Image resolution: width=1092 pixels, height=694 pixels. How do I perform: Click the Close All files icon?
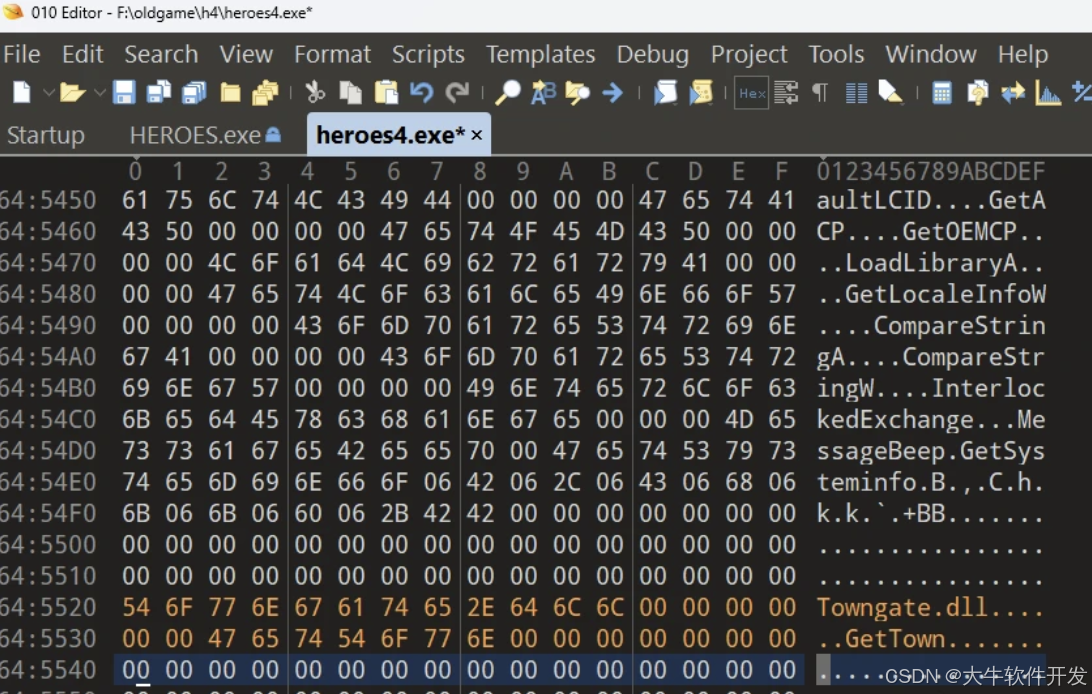pyautogui.click(x=265, y=93)
